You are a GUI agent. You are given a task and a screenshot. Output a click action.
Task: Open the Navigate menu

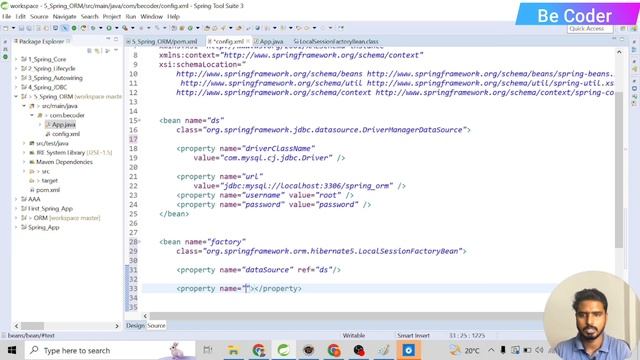(64, 17)
